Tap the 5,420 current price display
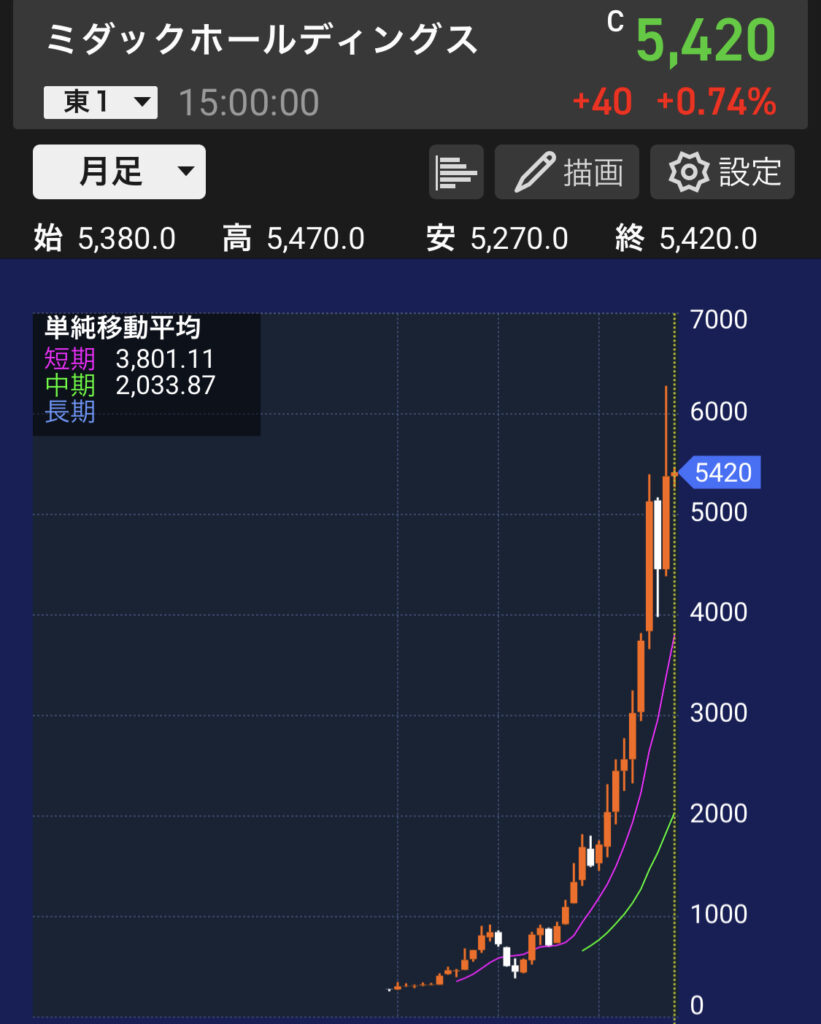This screenshot has width=821, height=1024. coord(706,40)
